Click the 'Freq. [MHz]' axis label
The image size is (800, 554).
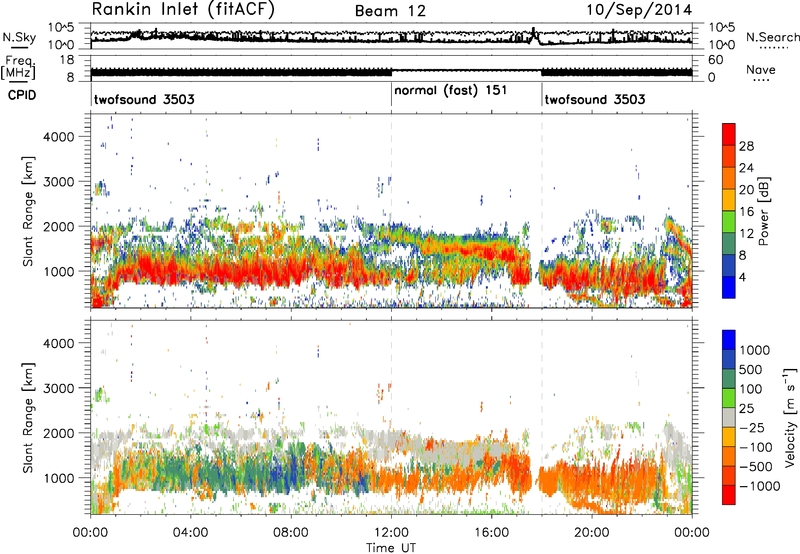pyautogui.click(x=18, y=68)
